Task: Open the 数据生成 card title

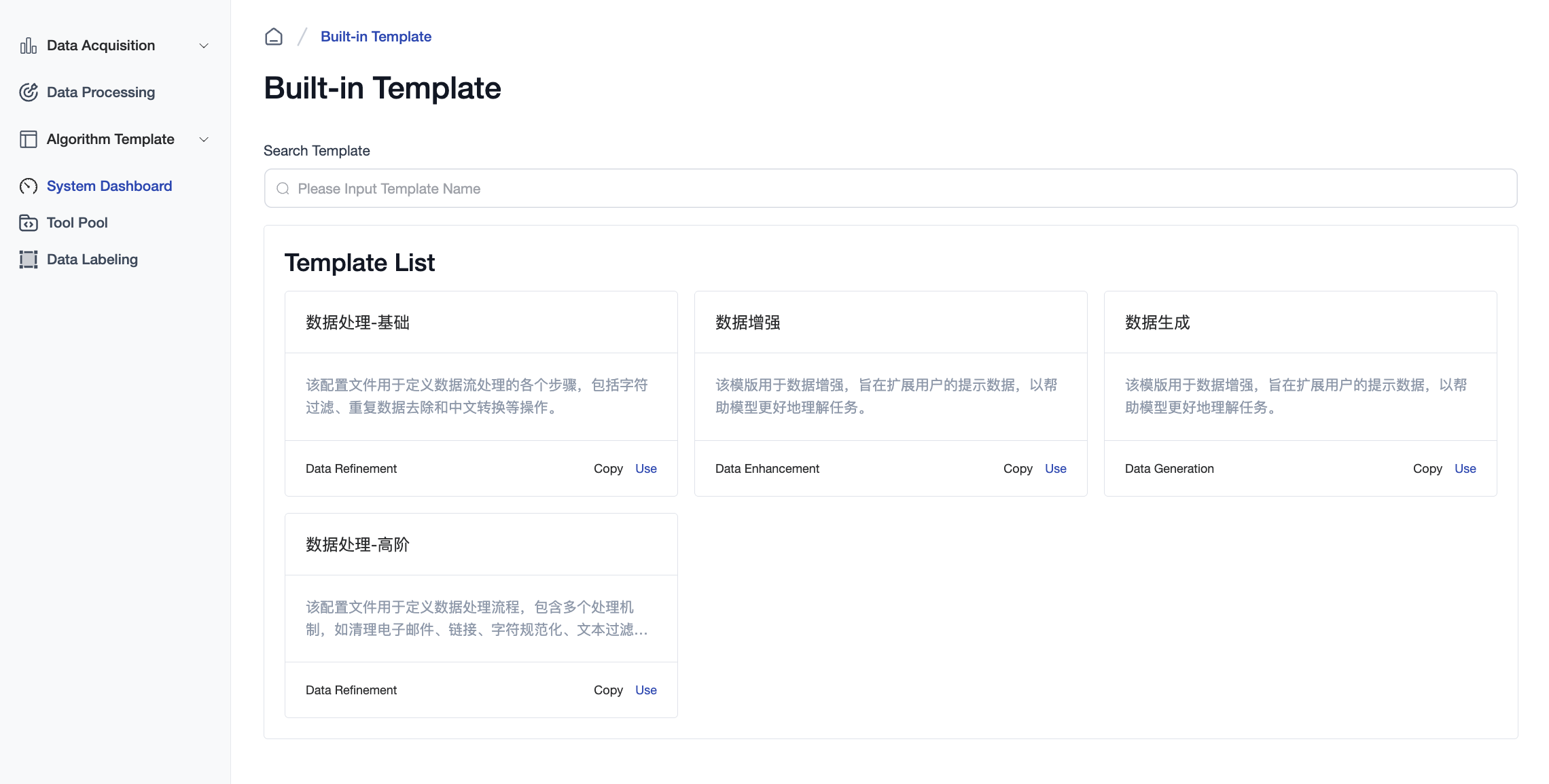Action: [1157, 323]
